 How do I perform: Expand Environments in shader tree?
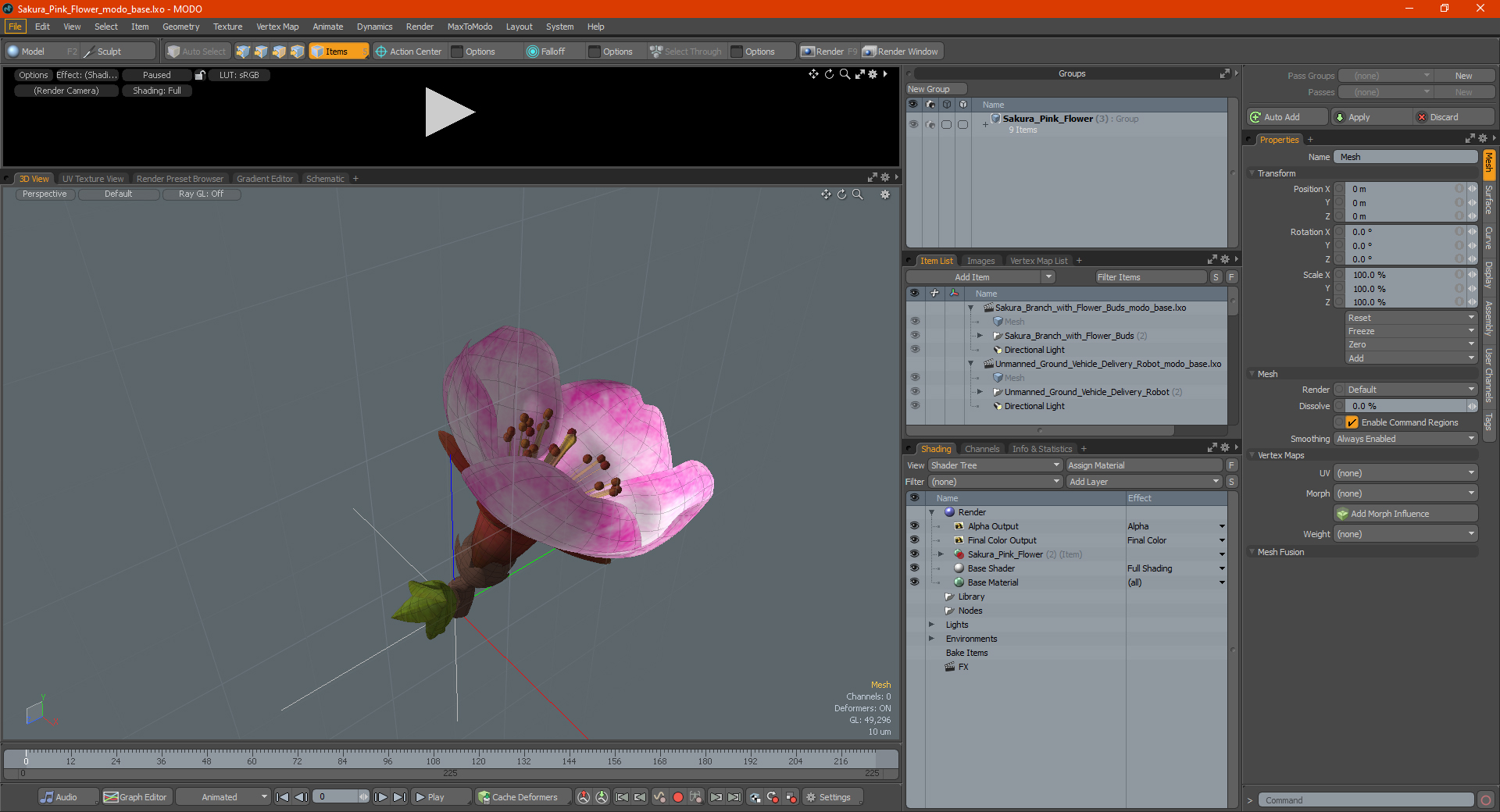[932, 639]
